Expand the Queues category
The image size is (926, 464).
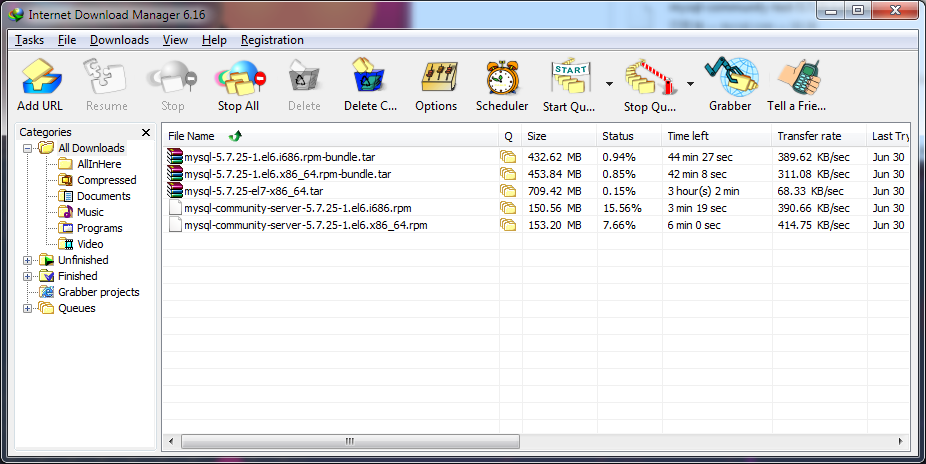[x=27, y=308]
